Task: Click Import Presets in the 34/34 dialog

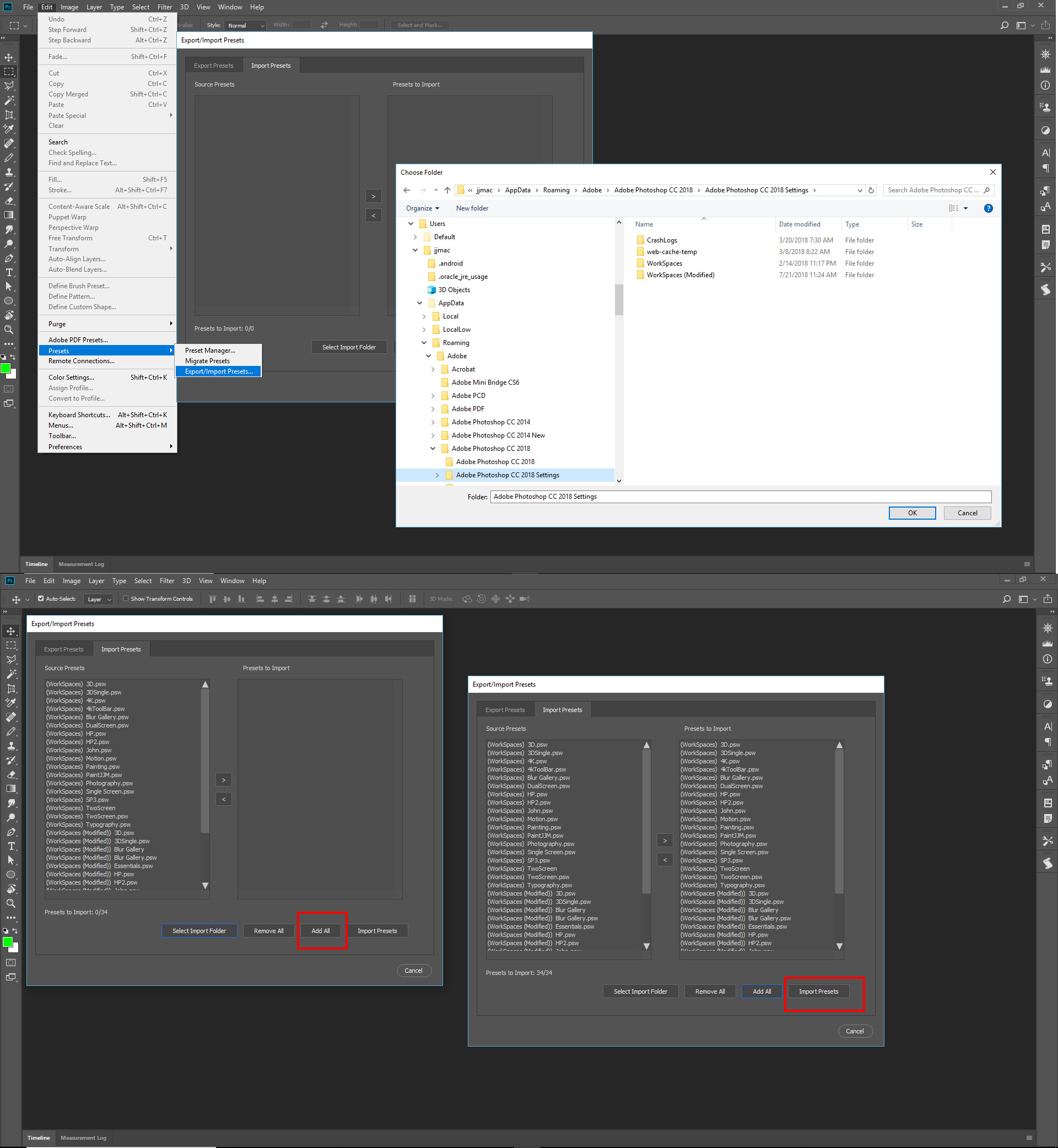Action: (818, 991)
